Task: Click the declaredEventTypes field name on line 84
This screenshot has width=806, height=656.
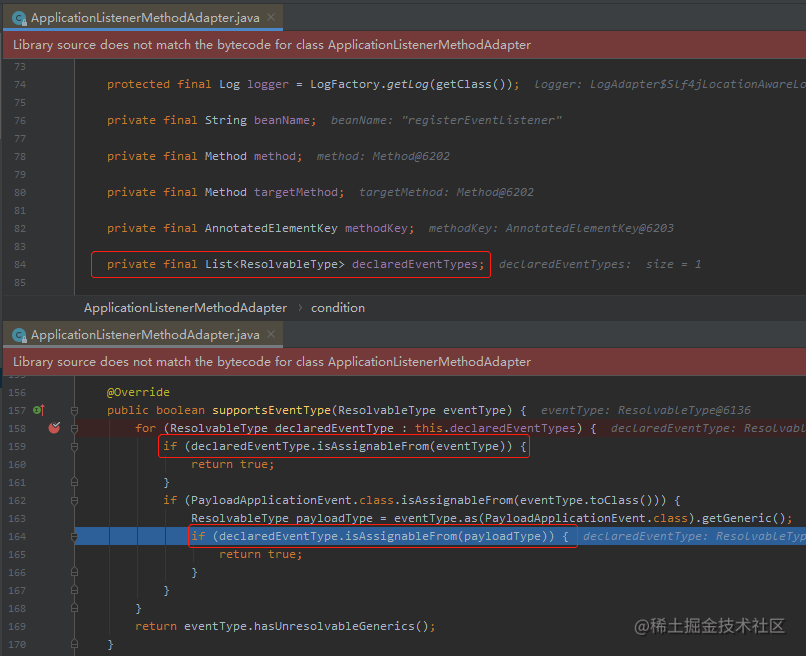Action: coord(415,264)
